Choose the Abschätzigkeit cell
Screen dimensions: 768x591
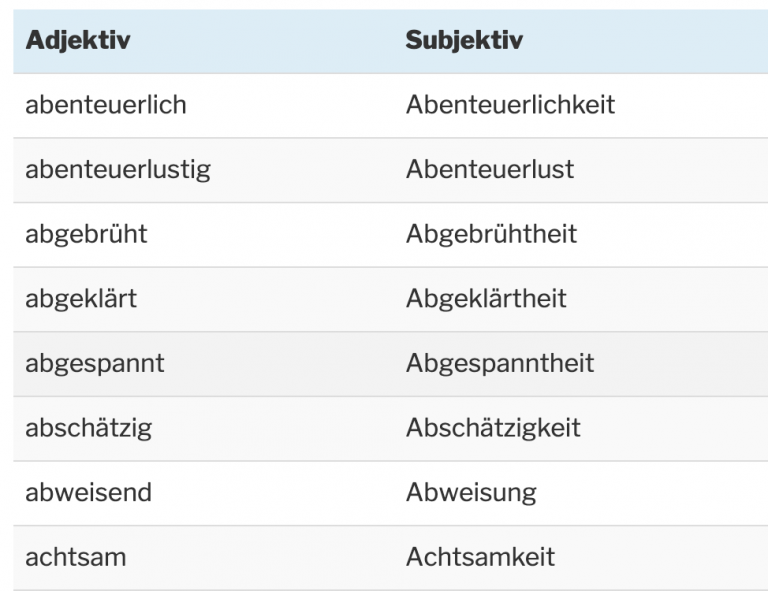point(493,428)
